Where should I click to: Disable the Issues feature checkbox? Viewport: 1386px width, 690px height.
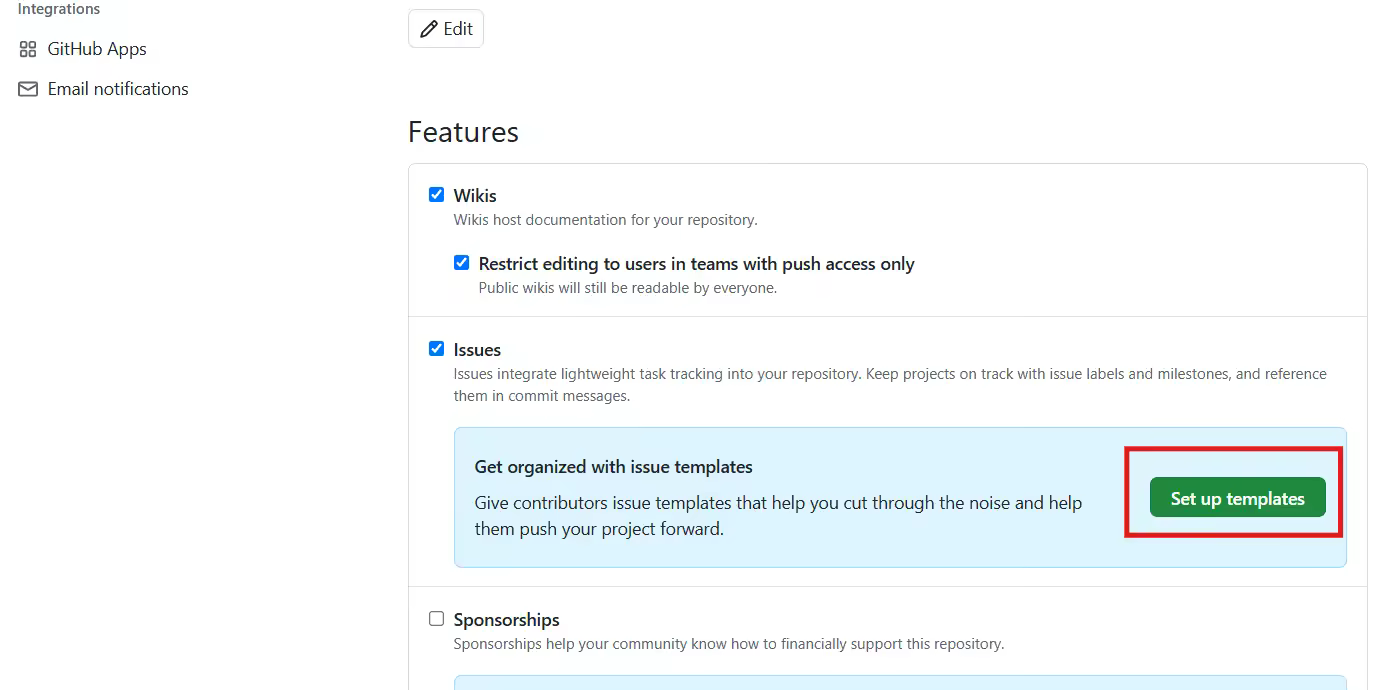tap(436, 348)
